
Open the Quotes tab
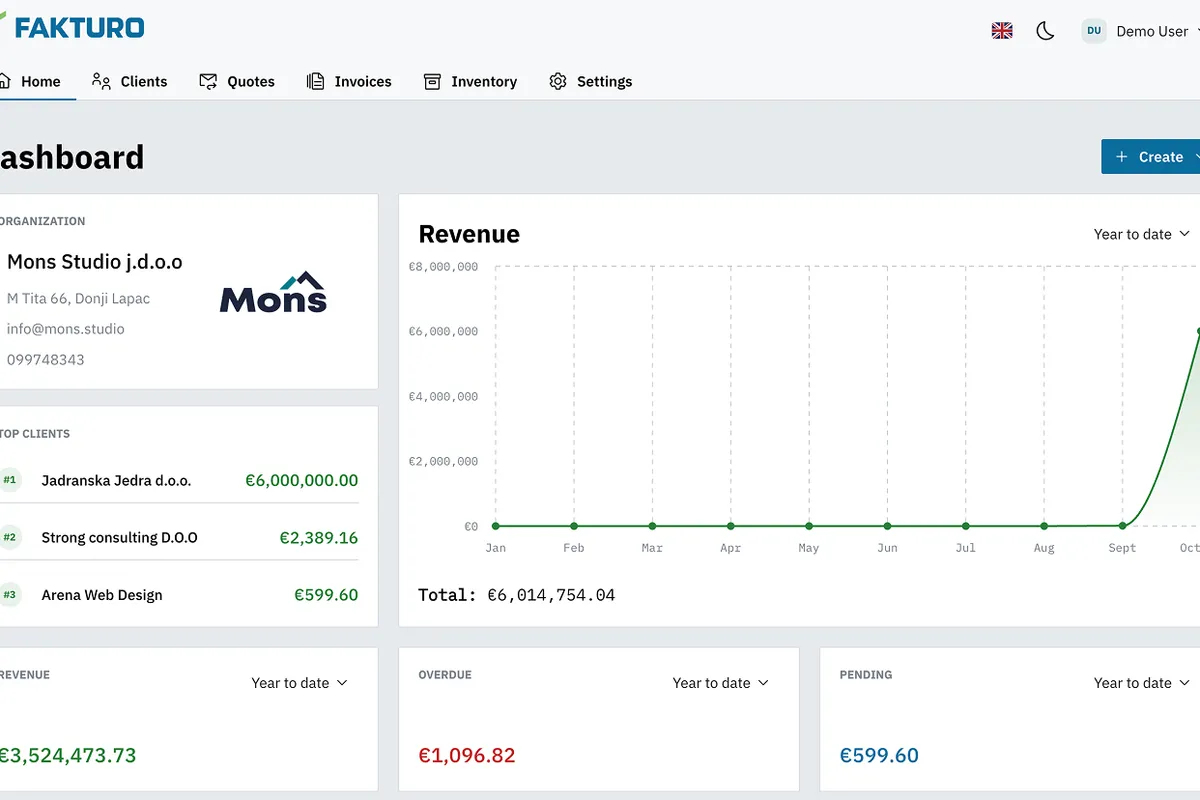tap(237, 82)
